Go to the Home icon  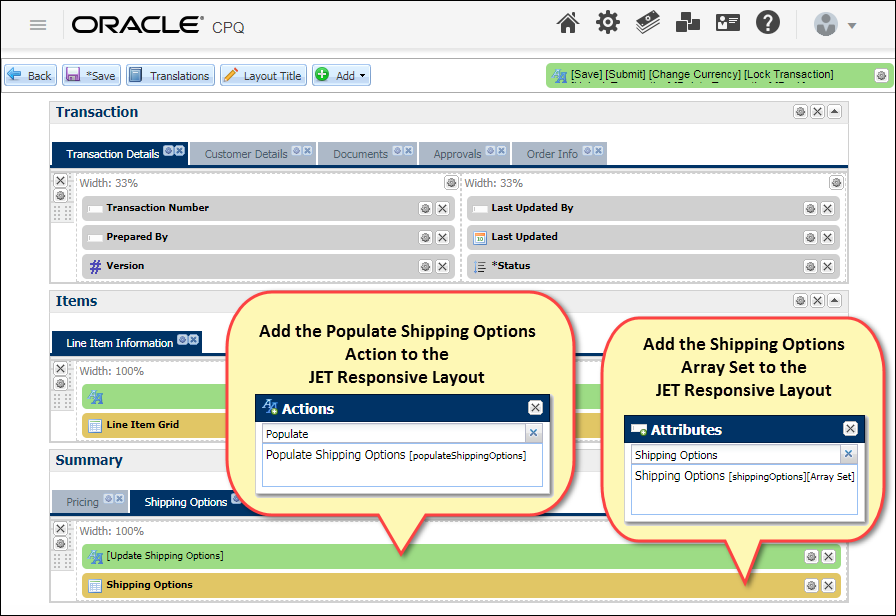[x=568, y=23]
